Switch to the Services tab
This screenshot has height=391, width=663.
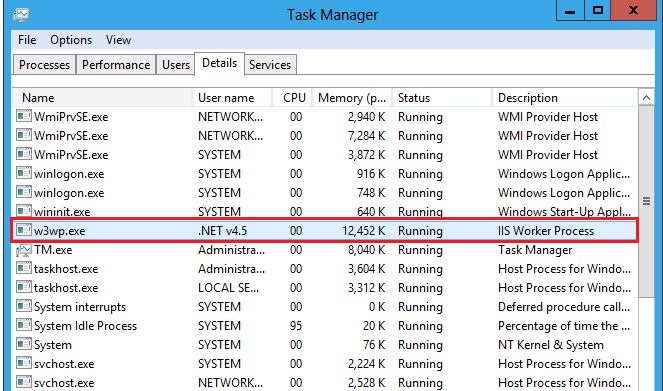(x=270, y=65)
